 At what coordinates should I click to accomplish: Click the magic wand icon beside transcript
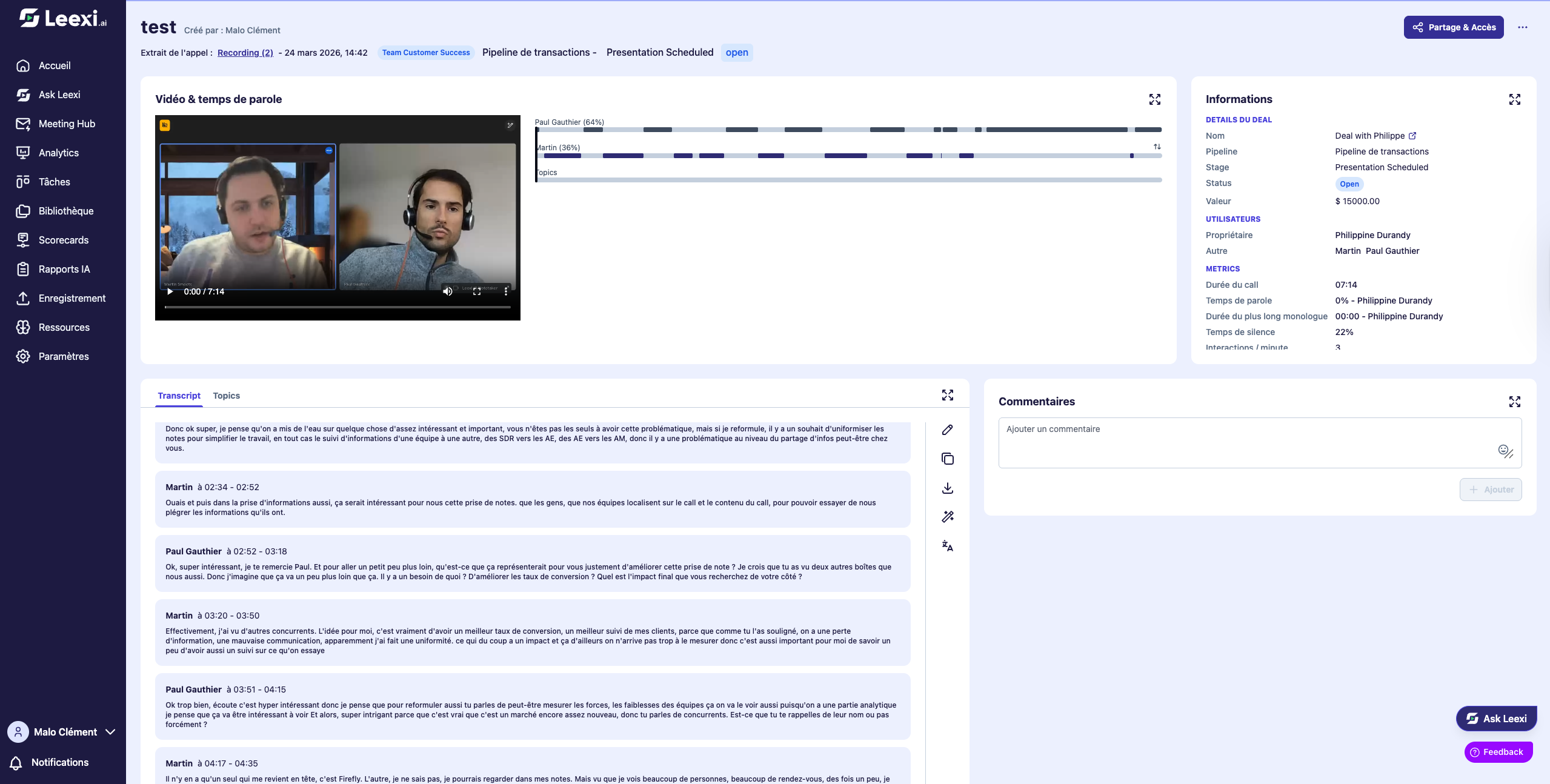click(948, 517)
